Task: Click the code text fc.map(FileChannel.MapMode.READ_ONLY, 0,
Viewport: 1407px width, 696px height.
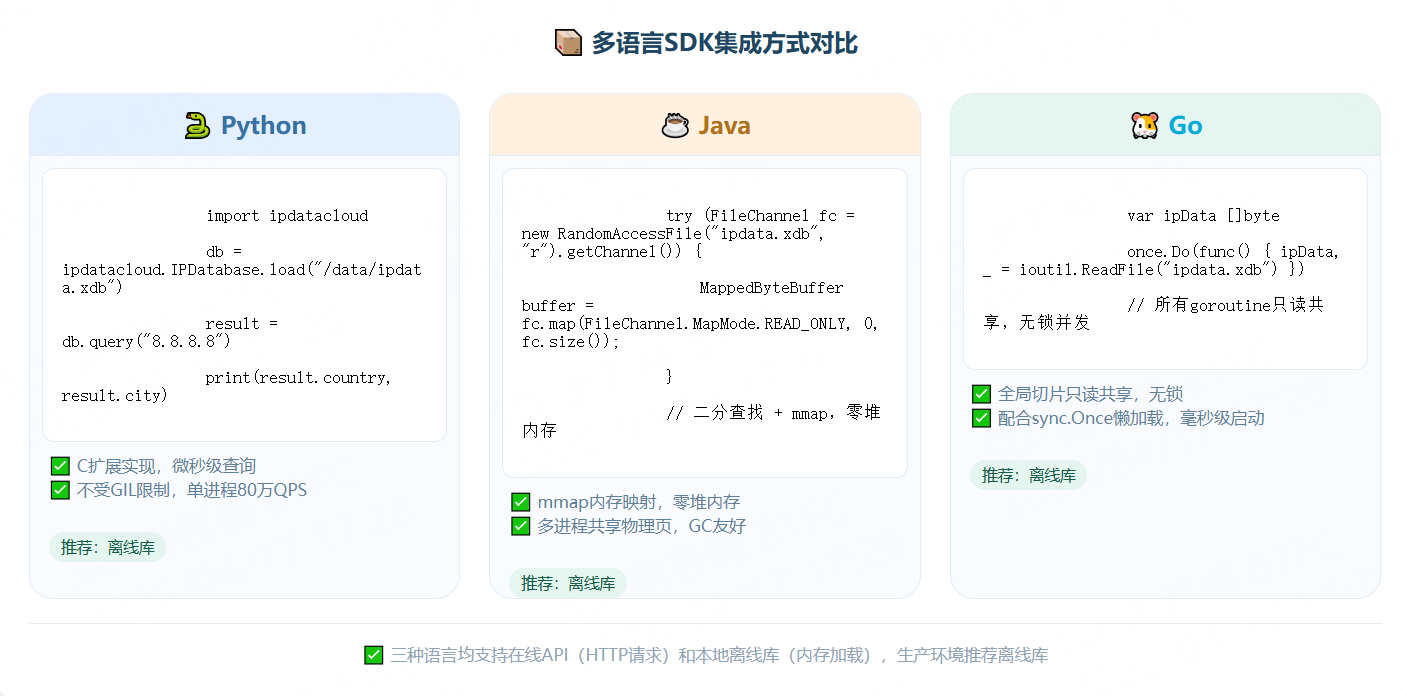Action: (x=700, y=324)
